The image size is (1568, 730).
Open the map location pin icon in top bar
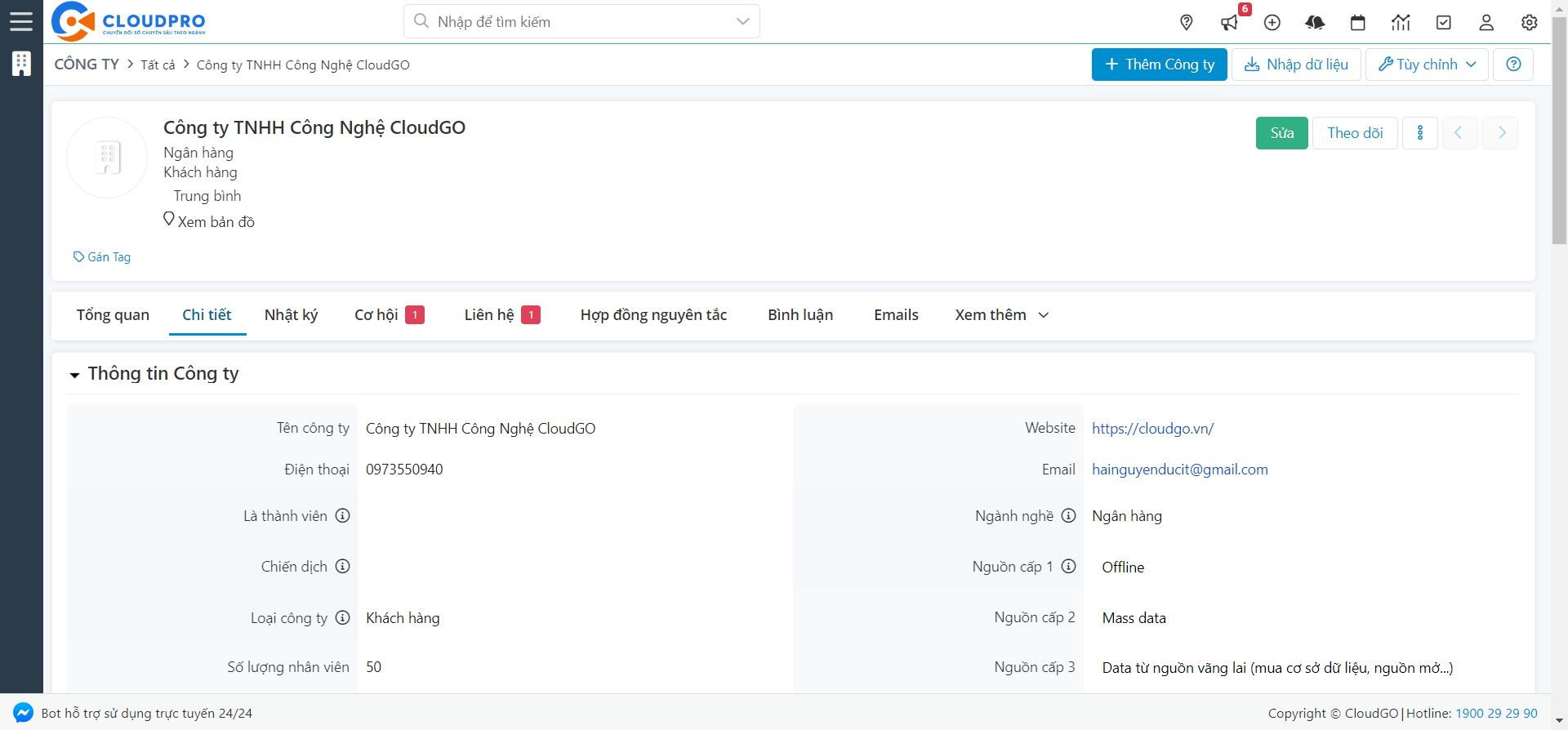pyautogui.click(x=1187, y=23)
